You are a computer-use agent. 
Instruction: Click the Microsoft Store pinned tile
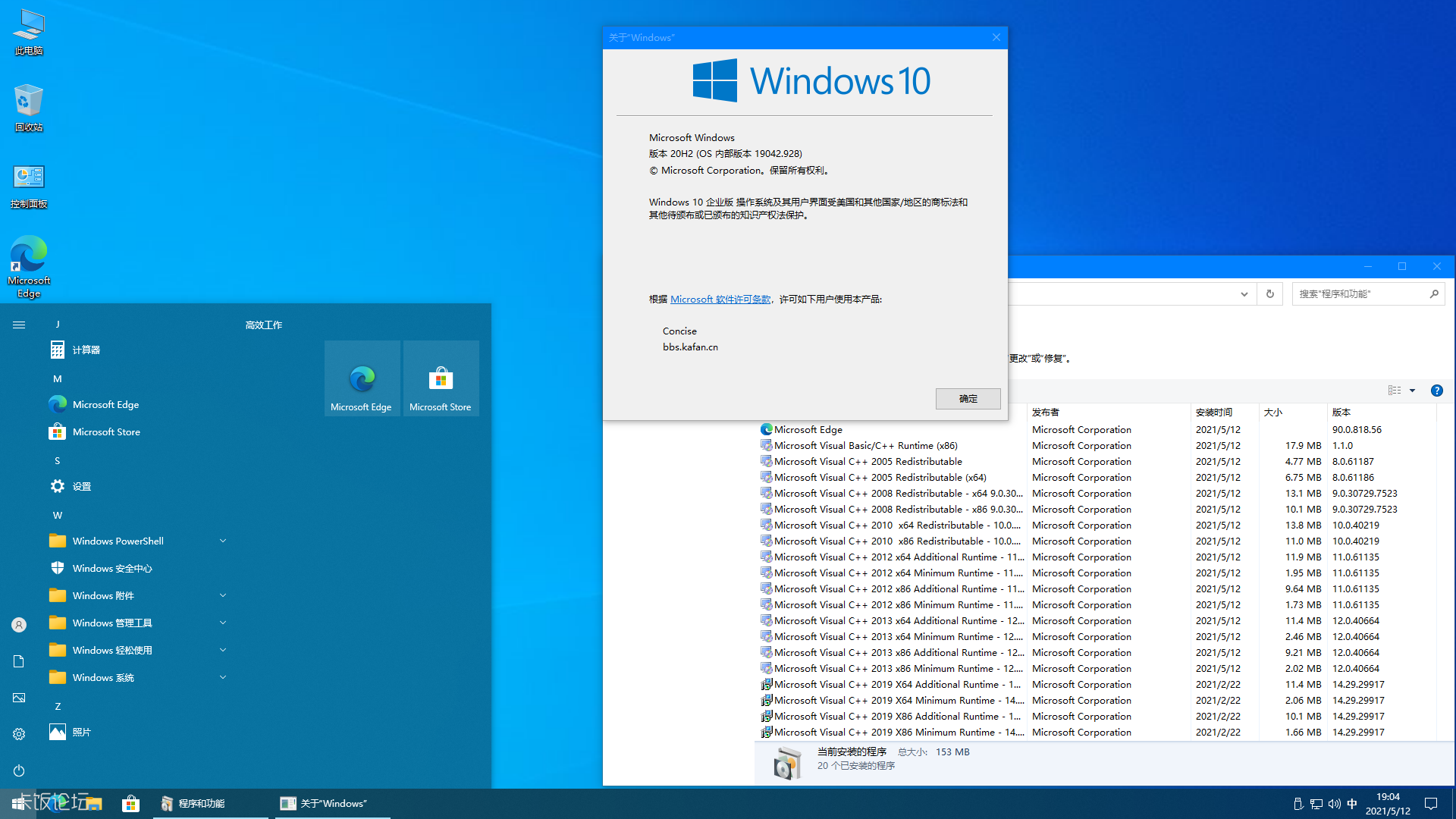point(441,378)
